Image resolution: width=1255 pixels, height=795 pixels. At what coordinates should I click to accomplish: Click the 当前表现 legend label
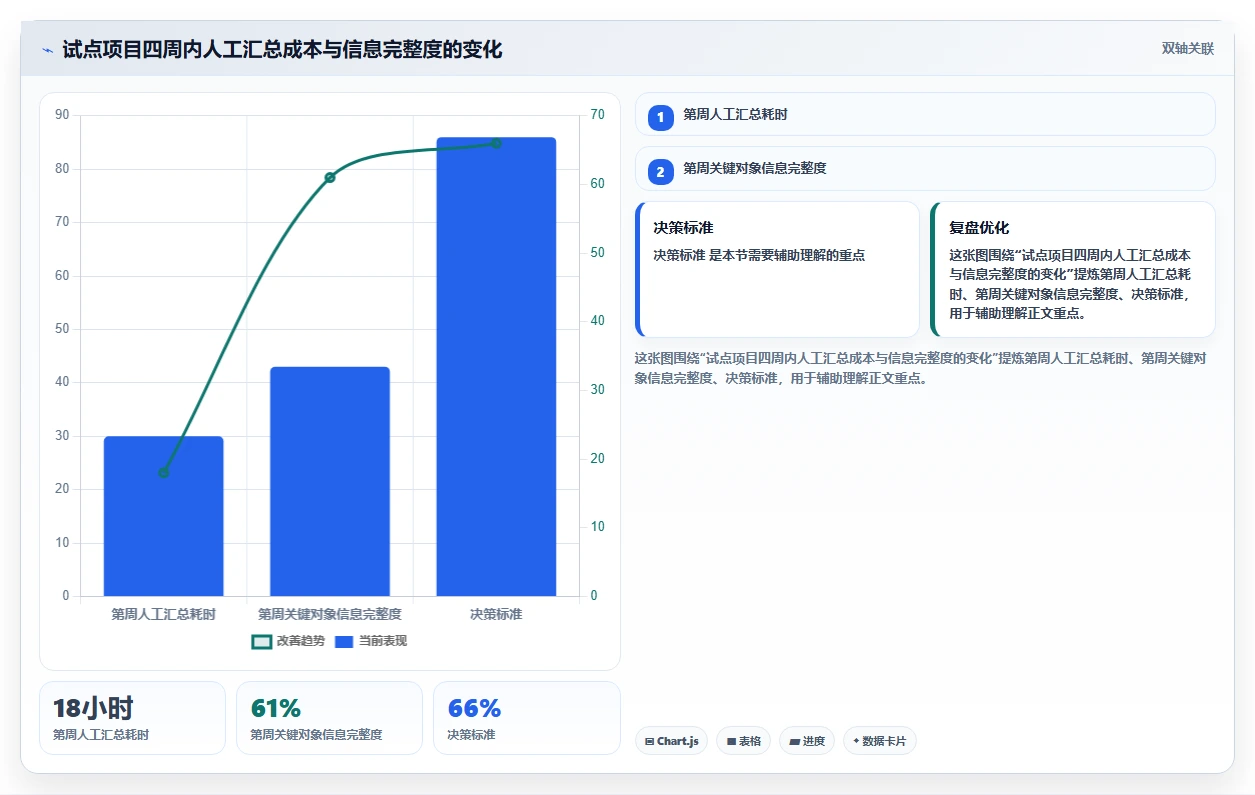click(383, 641)
